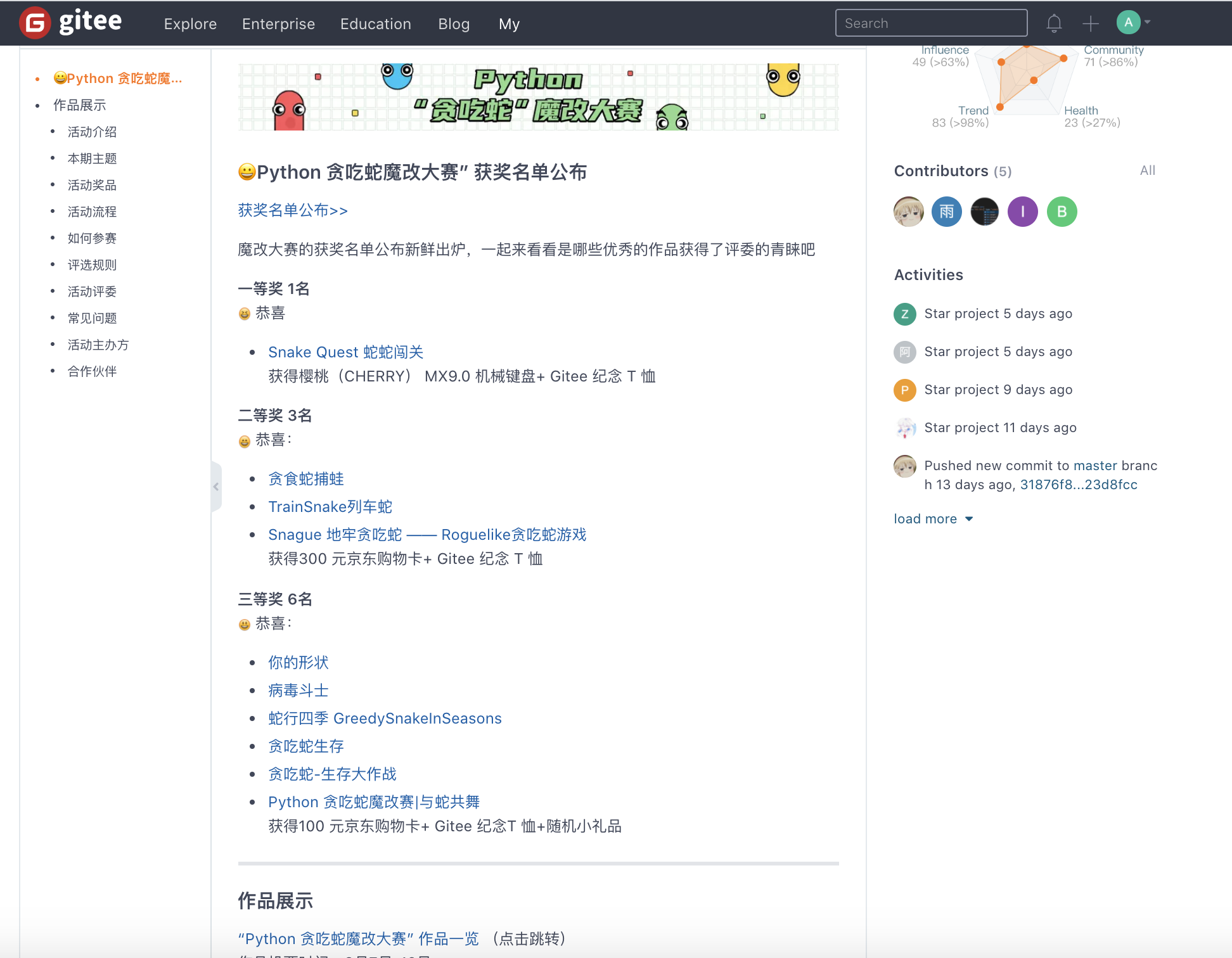Click the green B contributor avatar

click(1062, 212)
